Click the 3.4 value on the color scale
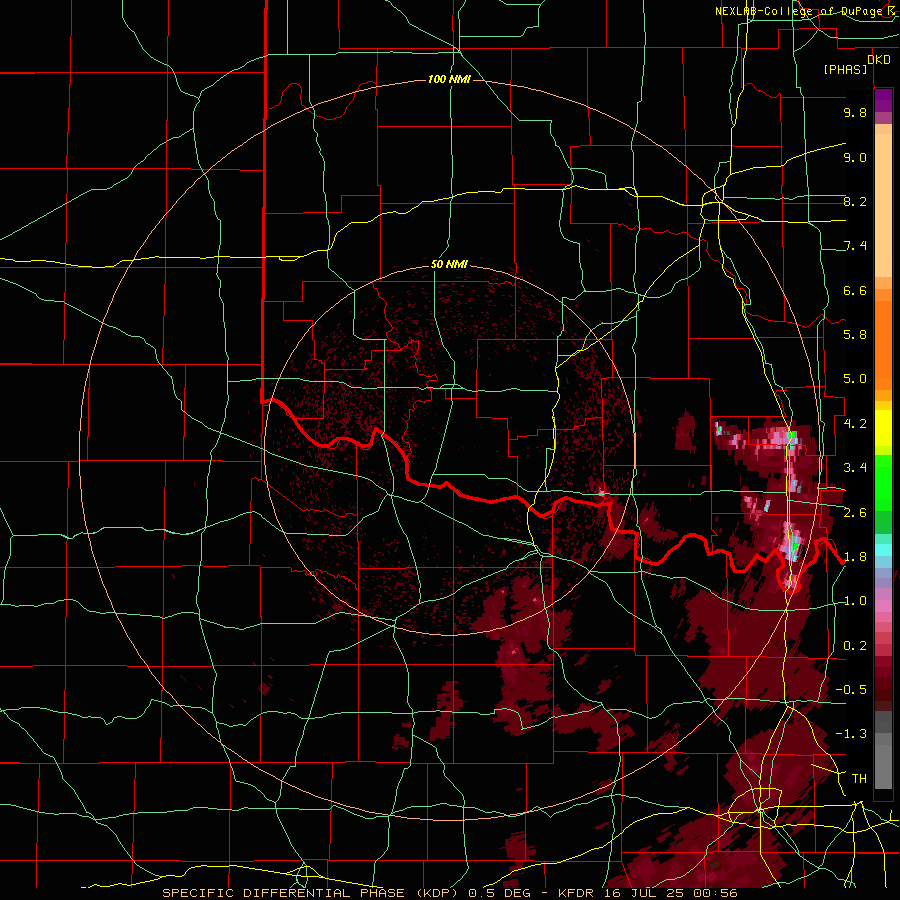900x900 pixels. click(855, 468)
